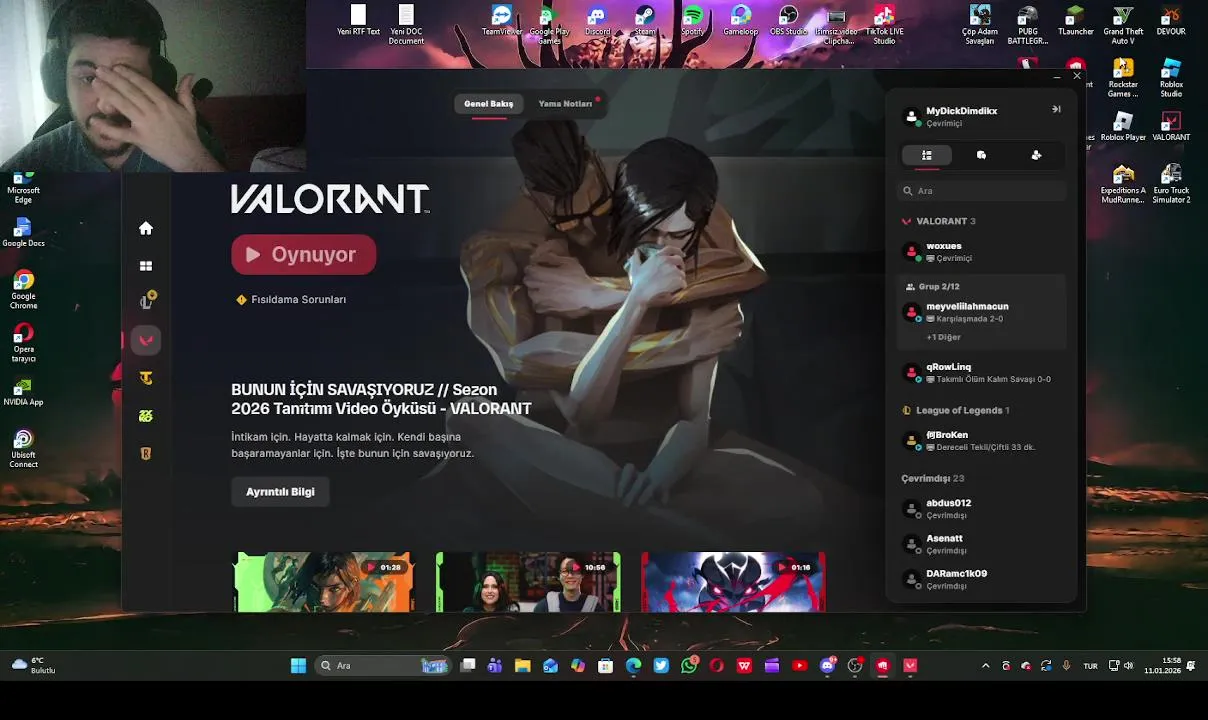Open Google Chrome desktop shortcut
The image size is (1208, 720).
23,290
